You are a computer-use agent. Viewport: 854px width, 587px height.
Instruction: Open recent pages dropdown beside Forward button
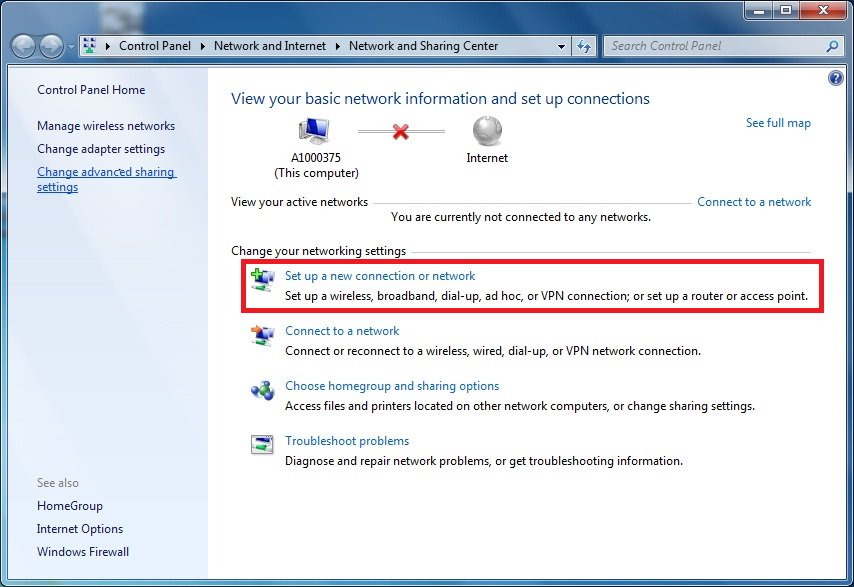coord(70,46)
